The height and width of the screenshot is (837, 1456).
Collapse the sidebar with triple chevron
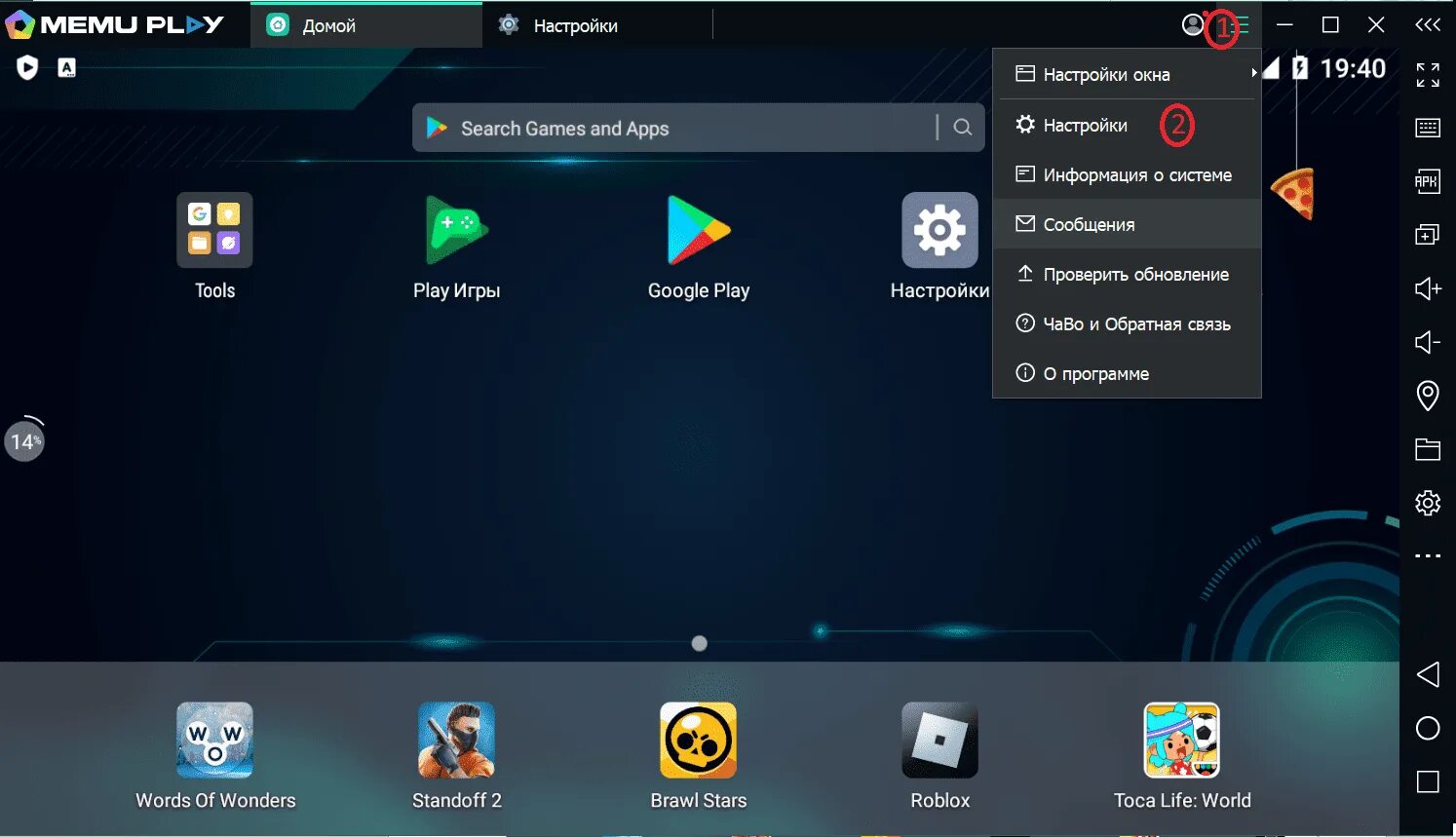1428,25
